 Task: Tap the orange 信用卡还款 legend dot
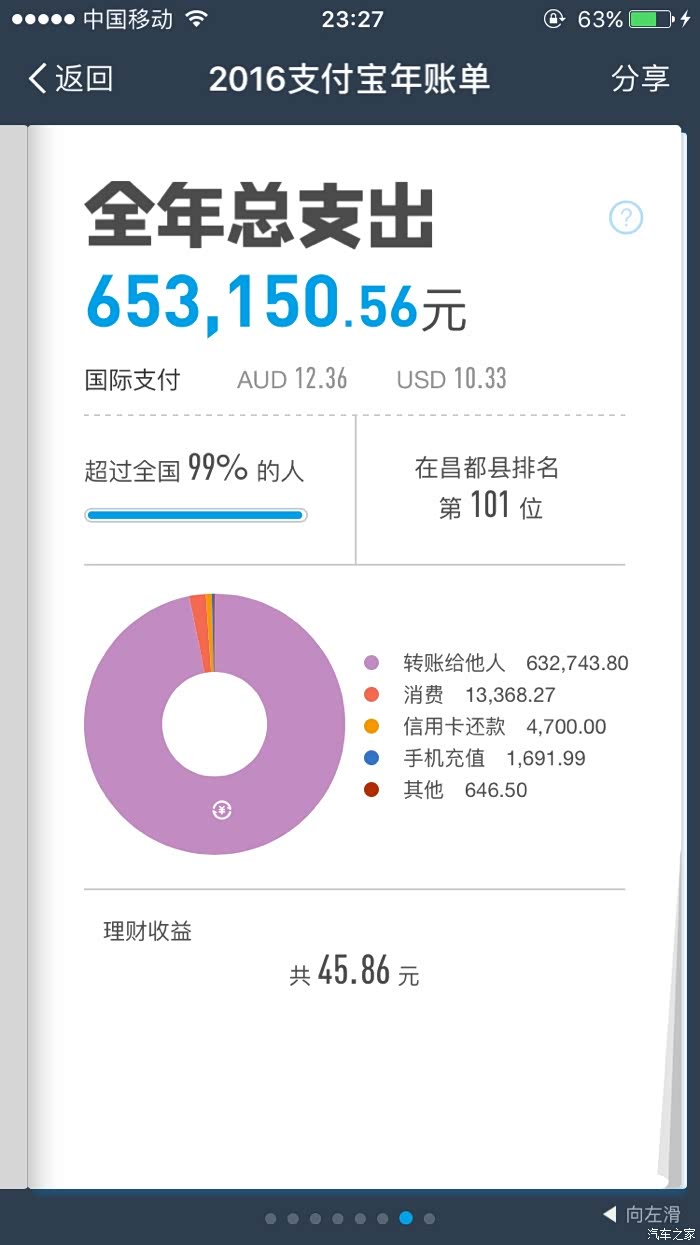point(372,727)
